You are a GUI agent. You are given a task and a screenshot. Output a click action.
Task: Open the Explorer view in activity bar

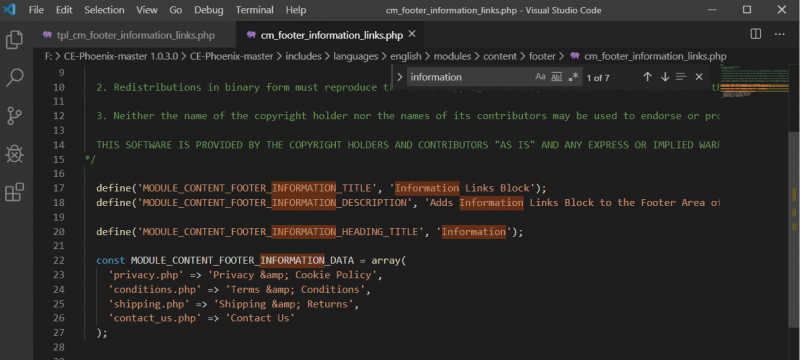[x=14, y=40]
